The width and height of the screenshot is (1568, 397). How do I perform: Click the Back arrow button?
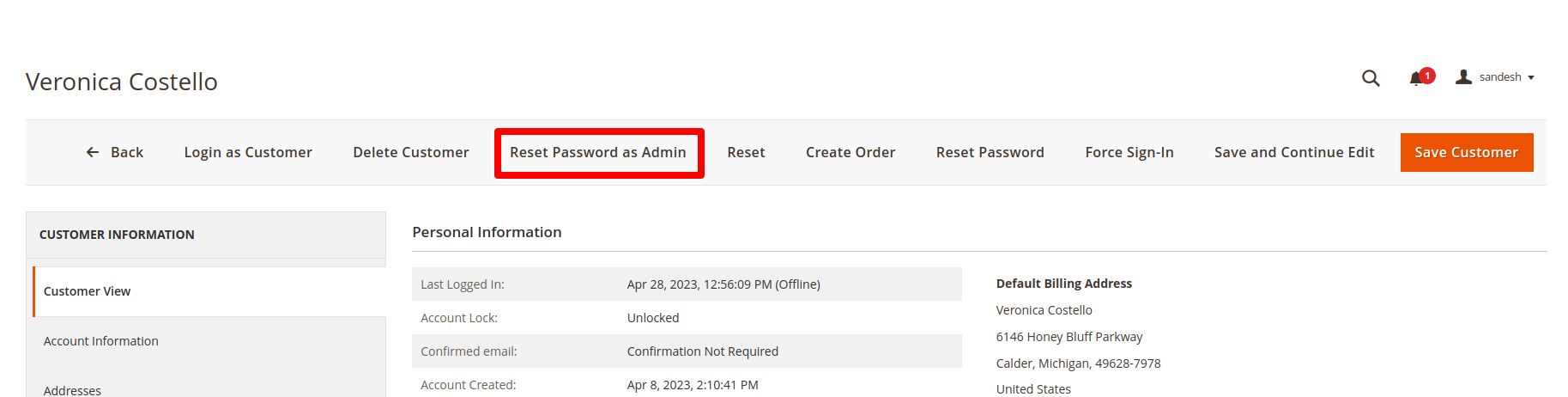click(x=115, y=152)
